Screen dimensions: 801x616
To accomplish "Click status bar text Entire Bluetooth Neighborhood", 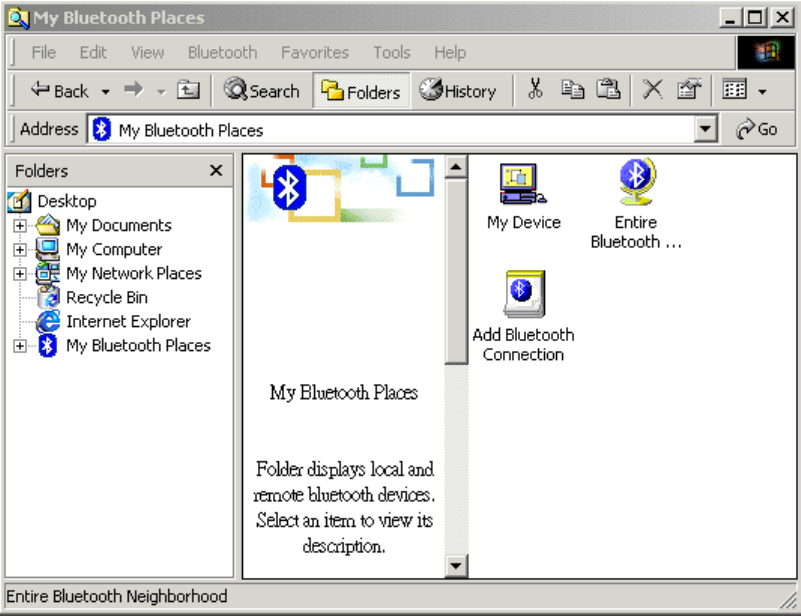I will (116, 596).
